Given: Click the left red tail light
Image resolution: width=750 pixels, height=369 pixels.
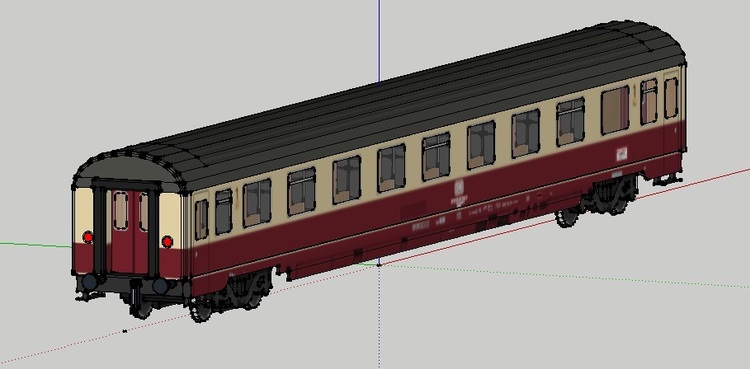Looking at the screenshot, I should (x=88, y=236).
